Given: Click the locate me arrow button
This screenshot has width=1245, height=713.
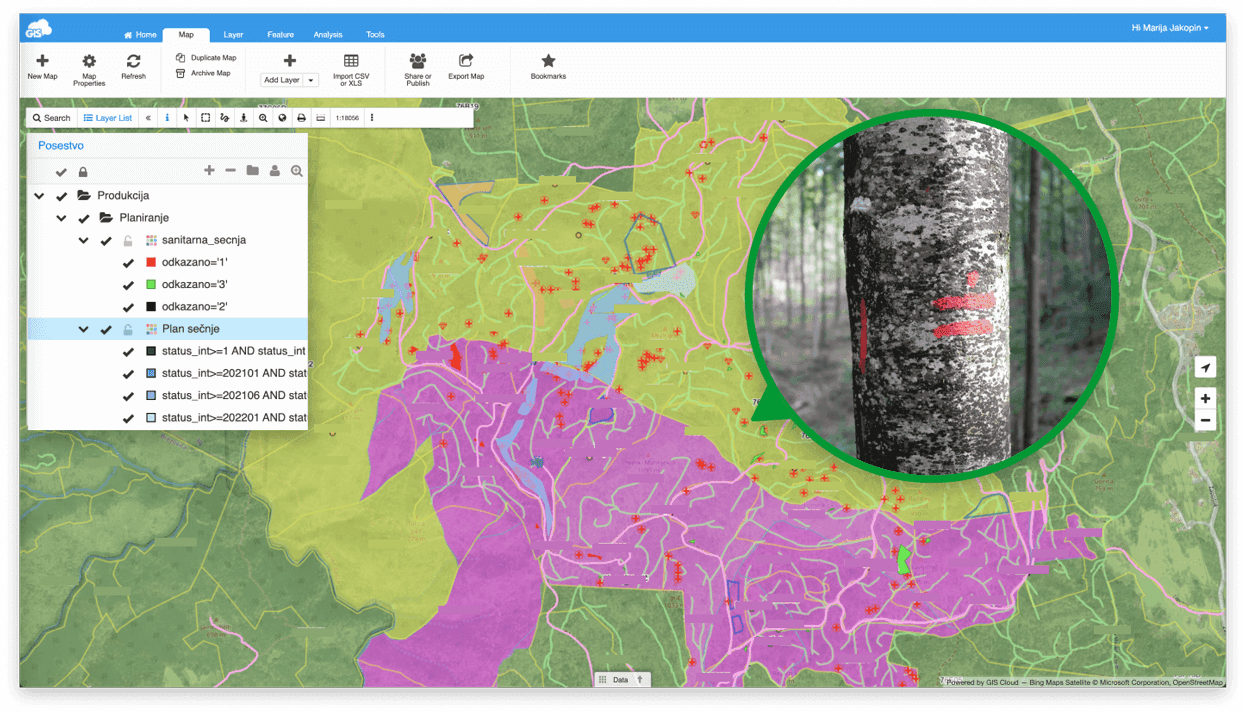Looking at the screenshot, I should click(x=1205, y=367).
